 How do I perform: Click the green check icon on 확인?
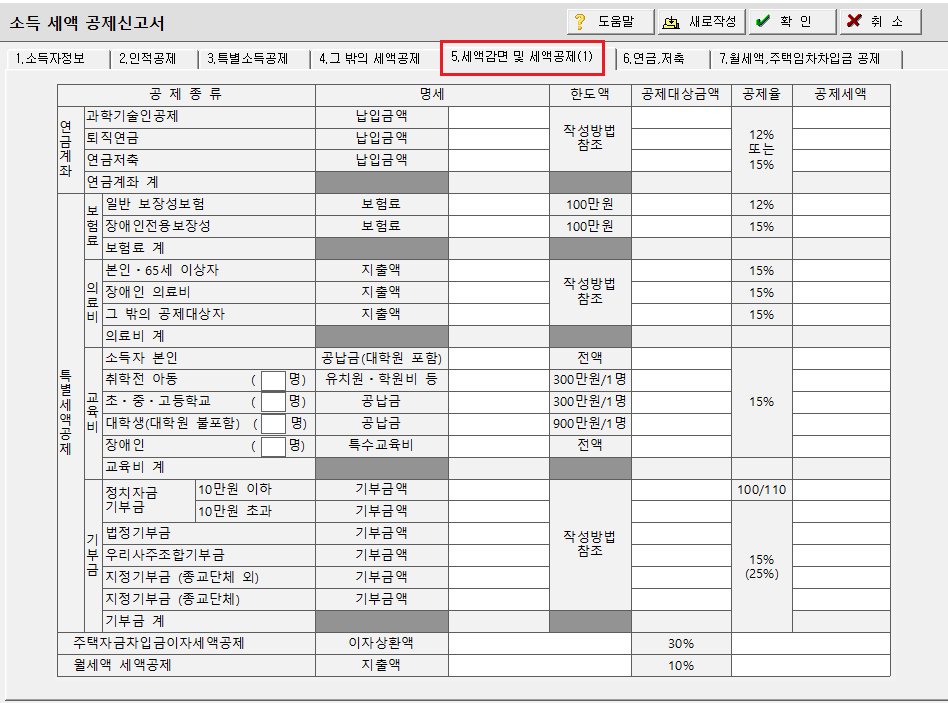763,21
